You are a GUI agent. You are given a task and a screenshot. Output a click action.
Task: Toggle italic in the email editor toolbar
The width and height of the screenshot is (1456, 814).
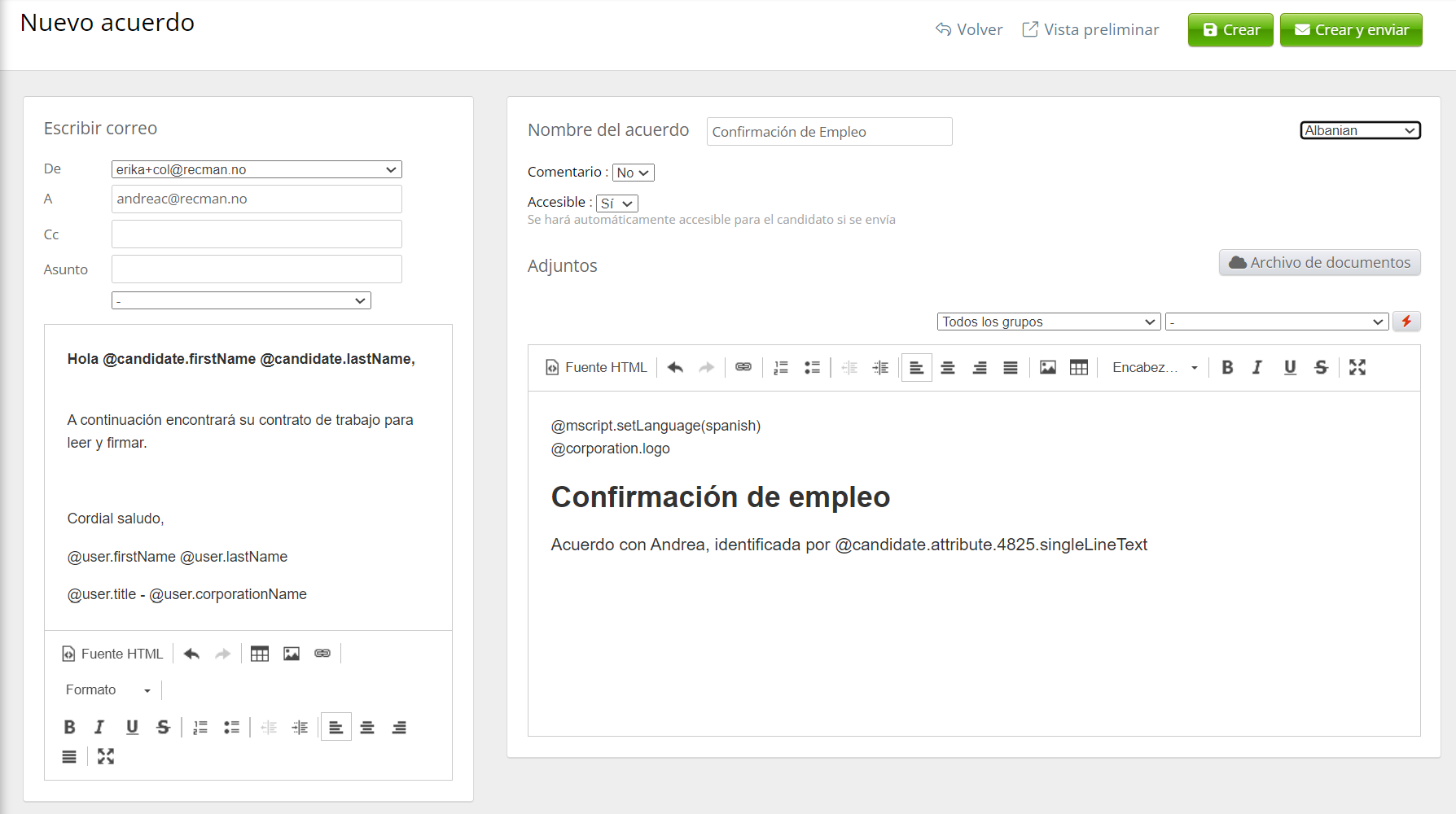(99, 727)
